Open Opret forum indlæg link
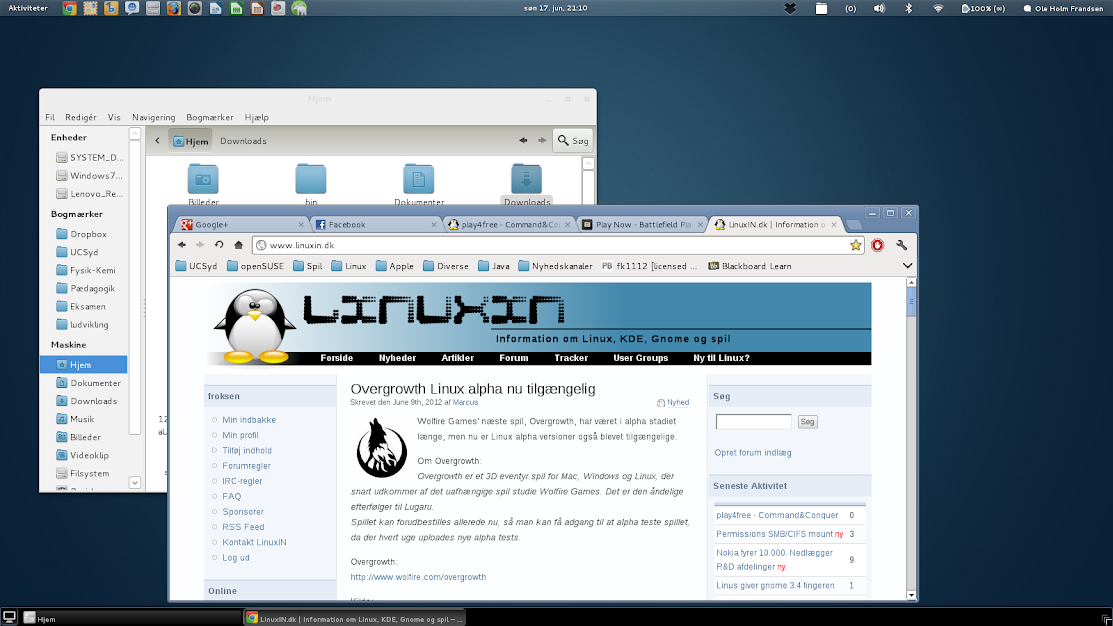This screenshot has height=626, width=1113. point(752,452)
